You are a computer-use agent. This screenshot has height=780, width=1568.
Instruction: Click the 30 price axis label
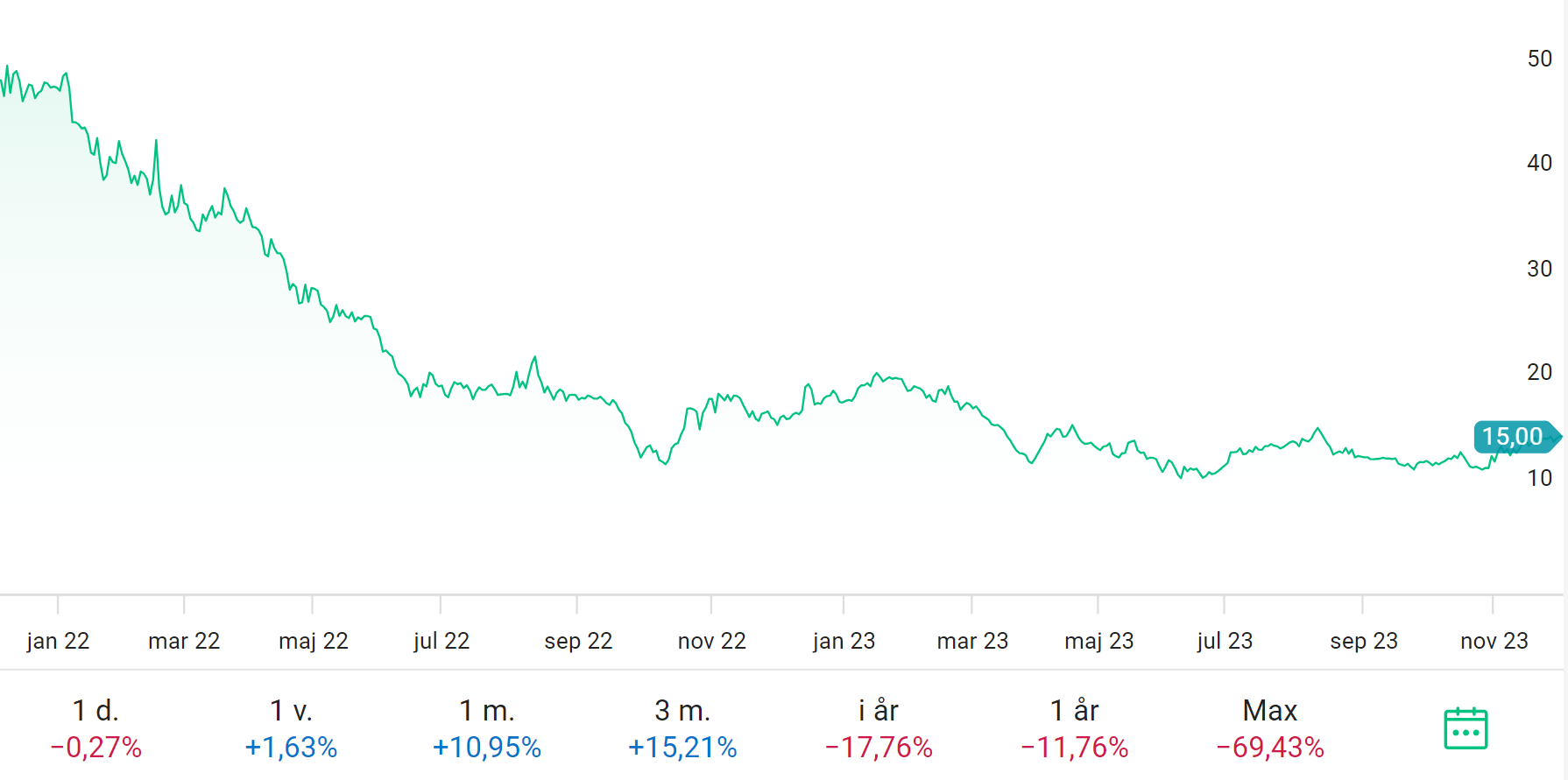click(x=1539, y=269)
